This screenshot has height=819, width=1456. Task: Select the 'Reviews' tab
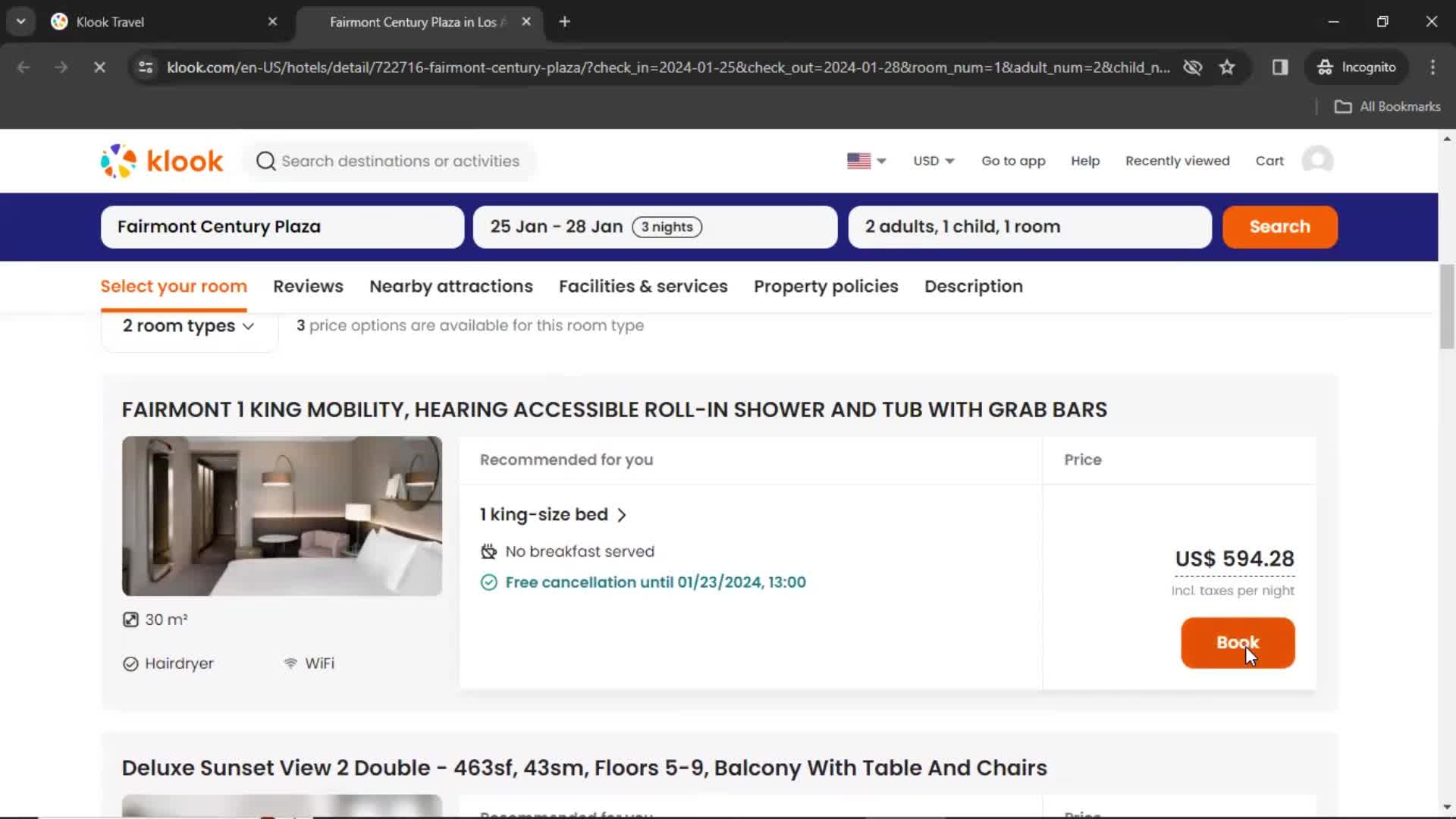pyautogui.click(x=309, y=286)
